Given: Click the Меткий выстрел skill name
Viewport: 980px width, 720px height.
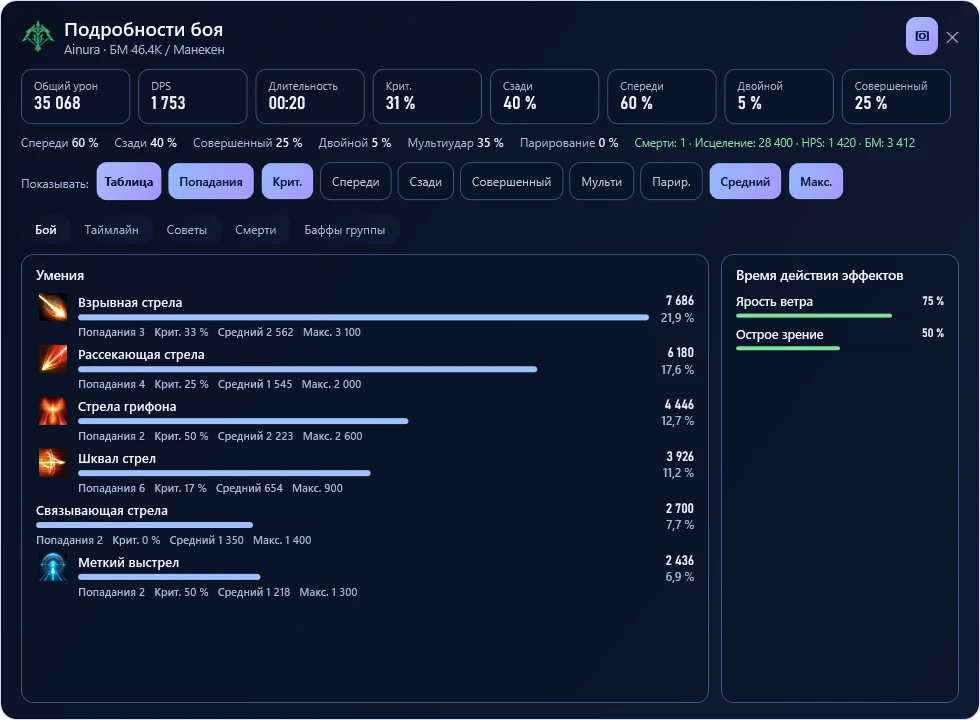Looking at the screenshot, I should click(x=129, y=562).
